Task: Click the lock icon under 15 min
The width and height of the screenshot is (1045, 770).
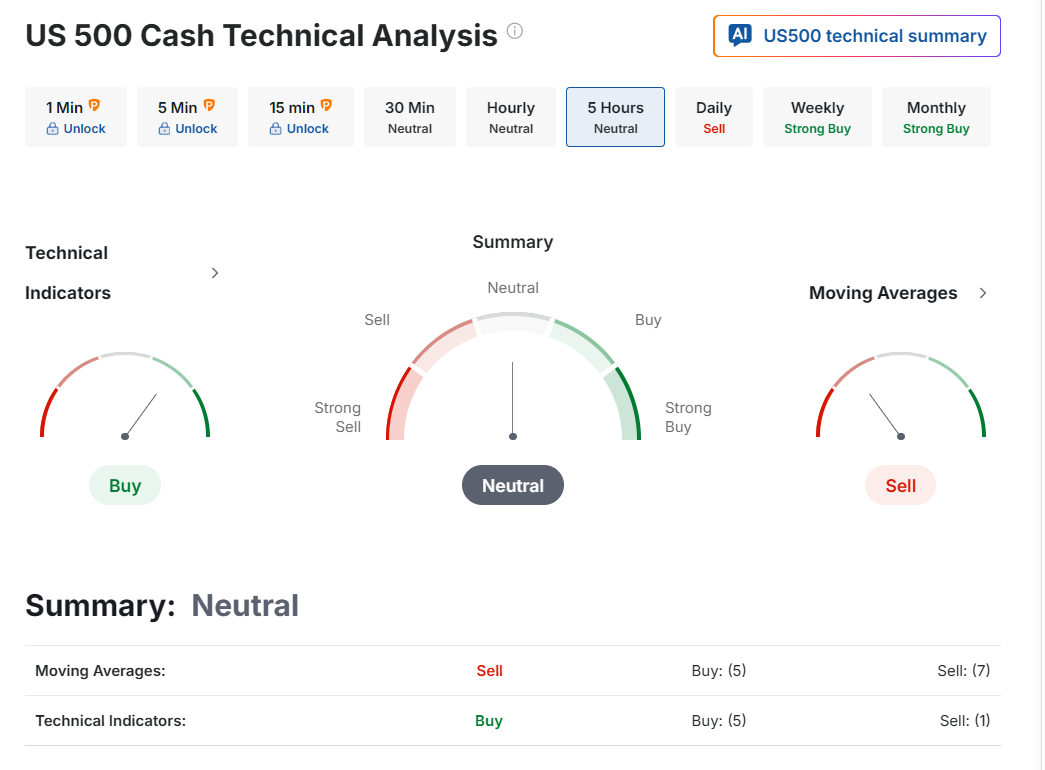Action: pyautogui.click(x=276, y=129)
